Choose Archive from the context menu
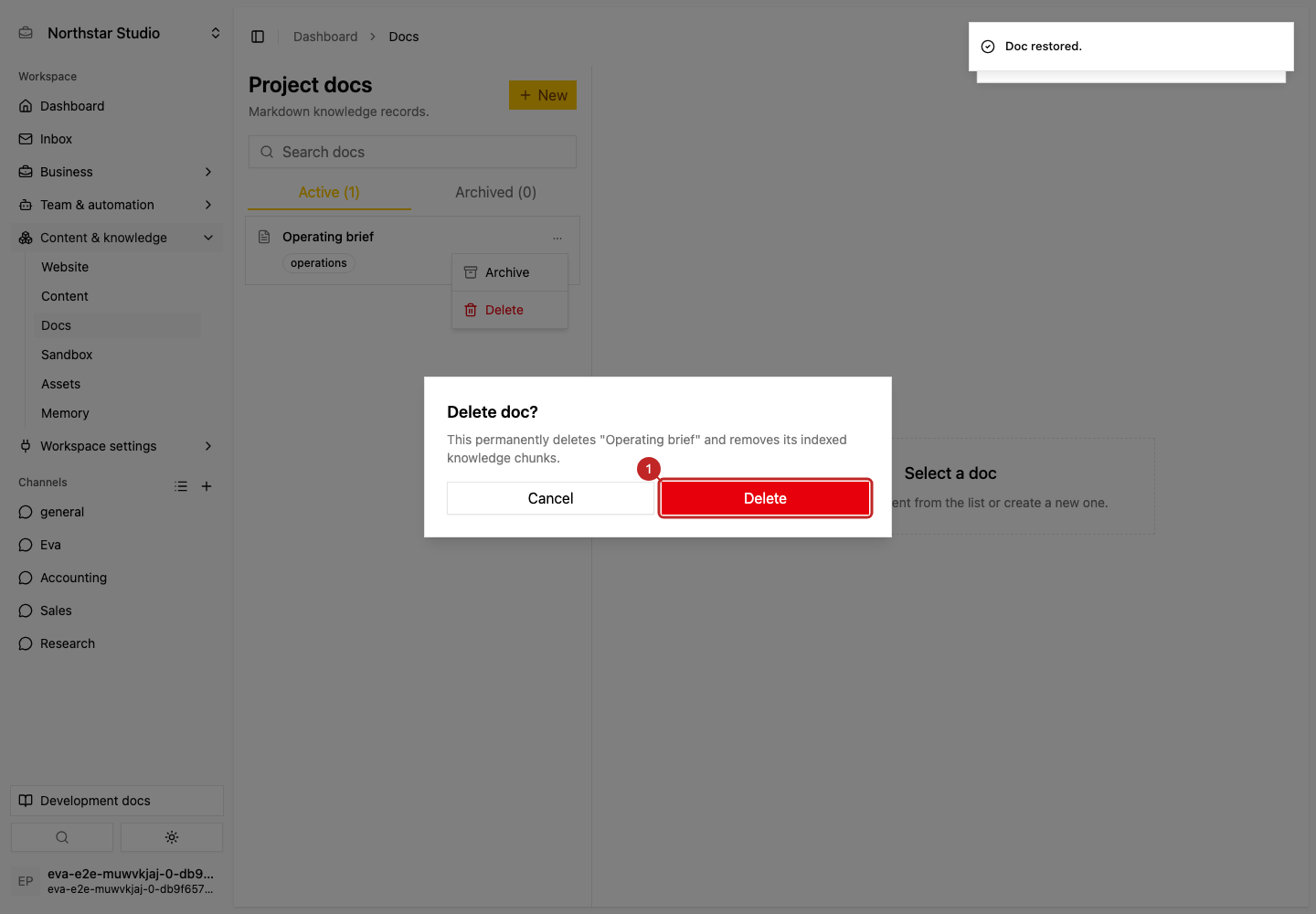Image resolution: width=1316 pixels, height=914 pixels. pos(510,272)
